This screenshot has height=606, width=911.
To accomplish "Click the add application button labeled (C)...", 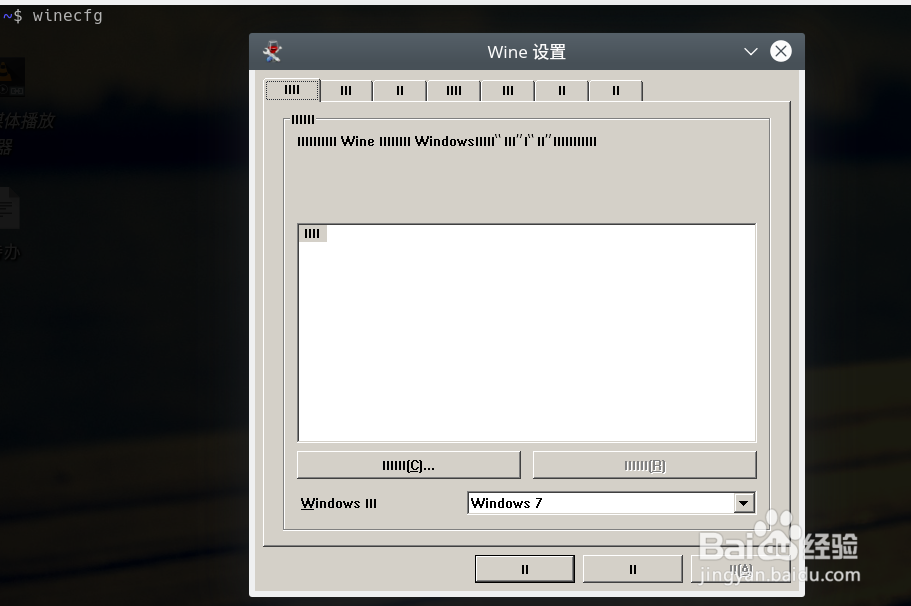I will click(x=408, y=465).
